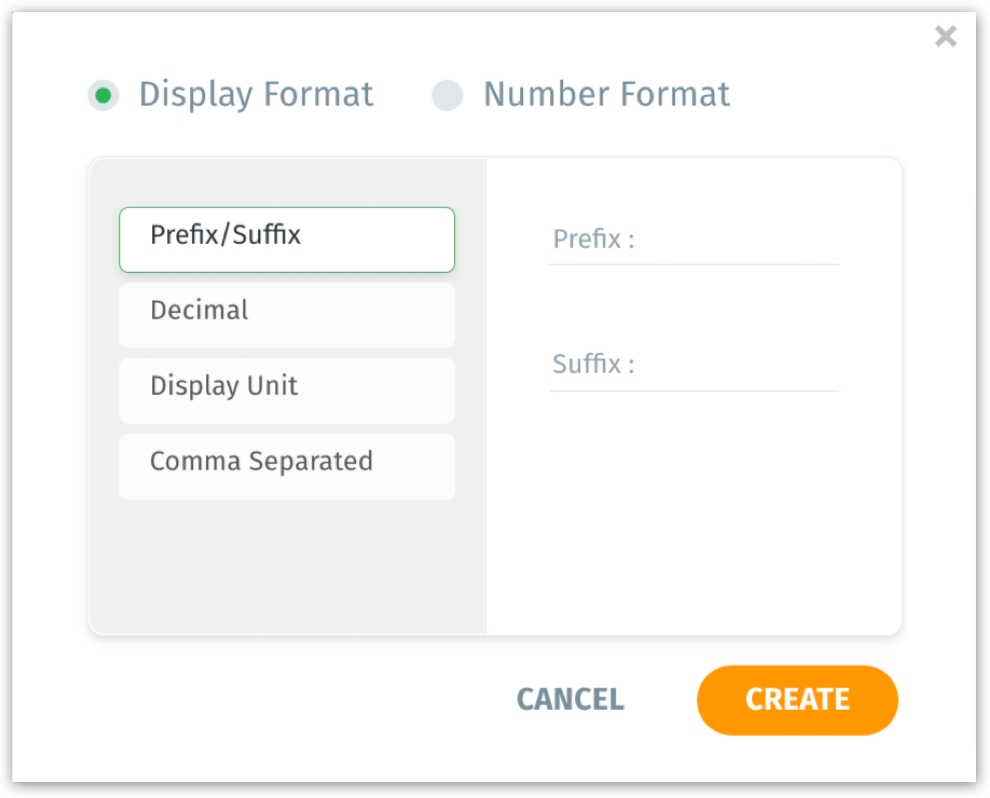Screen dimensions: 990x798
Task: Click the underline below the Prefix field
Action: click(694, 265)
